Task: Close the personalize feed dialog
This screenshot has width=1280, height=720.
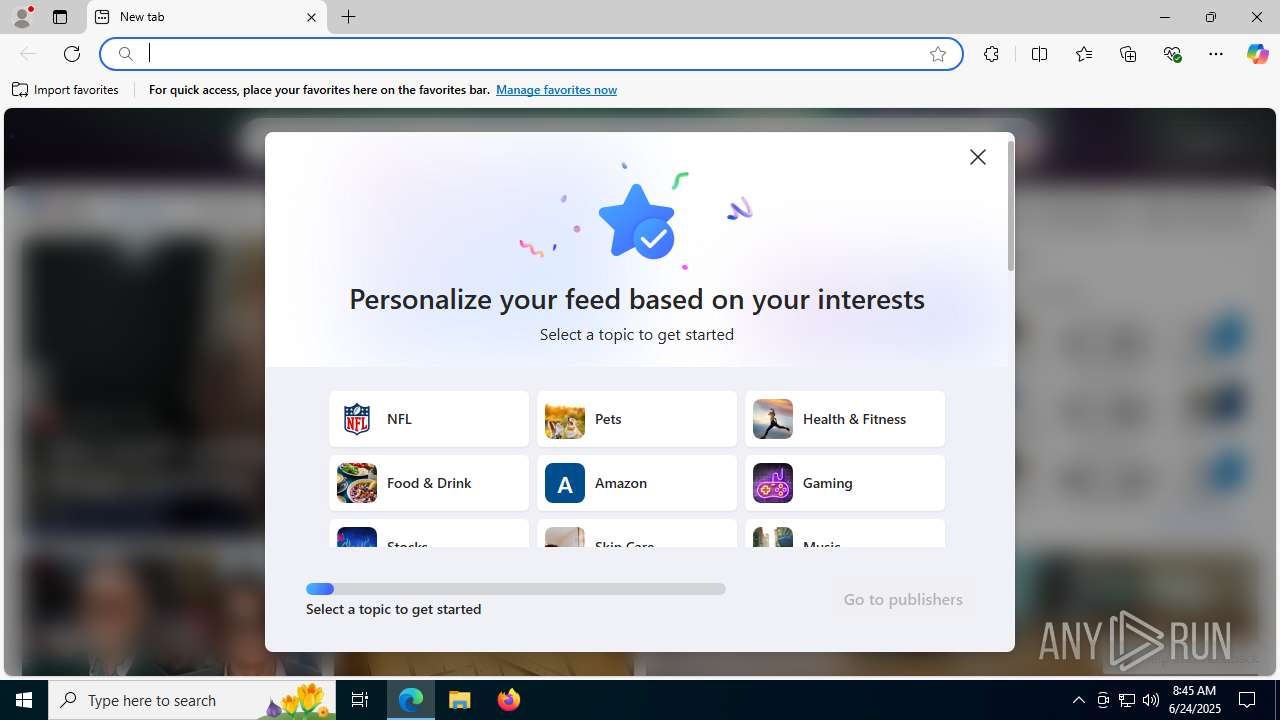Action: pos(978,157)
